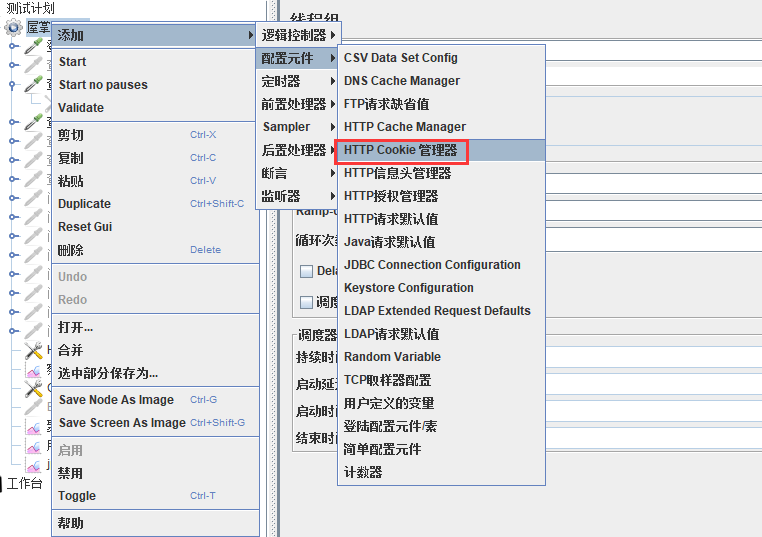This screenshot has width=762, height=537.
Task: Choose 删除 (Delete) menu entry
Action: [x=154, y=250]
